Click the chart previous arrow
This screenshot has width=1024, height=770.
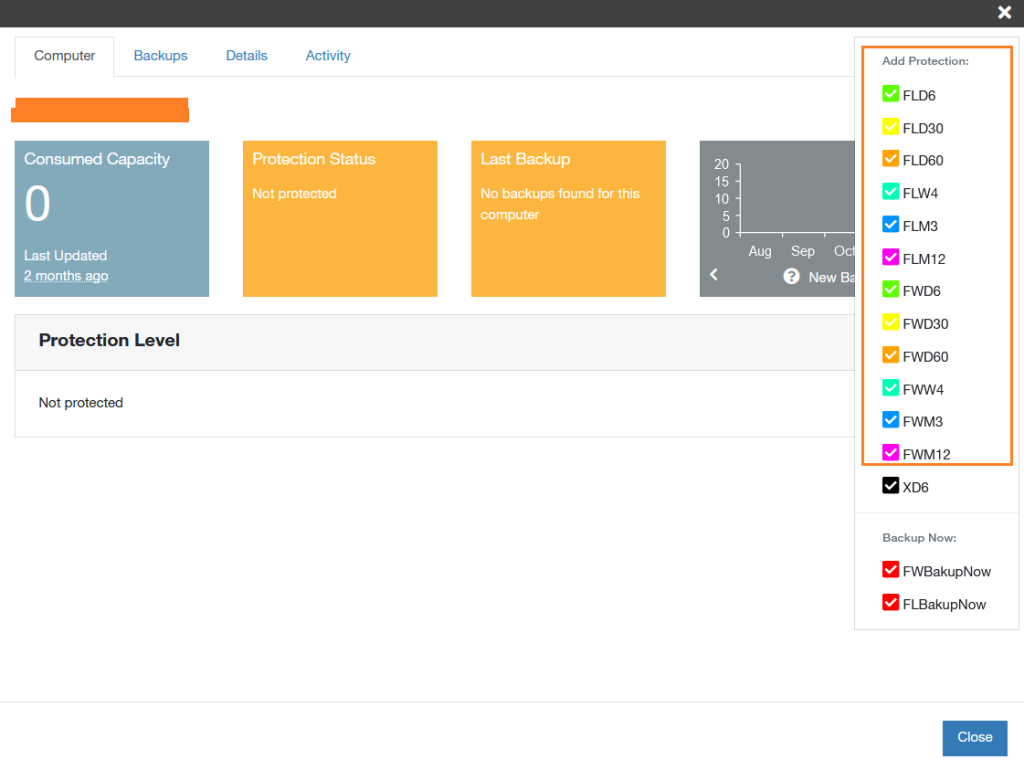(x=714, y=275)
